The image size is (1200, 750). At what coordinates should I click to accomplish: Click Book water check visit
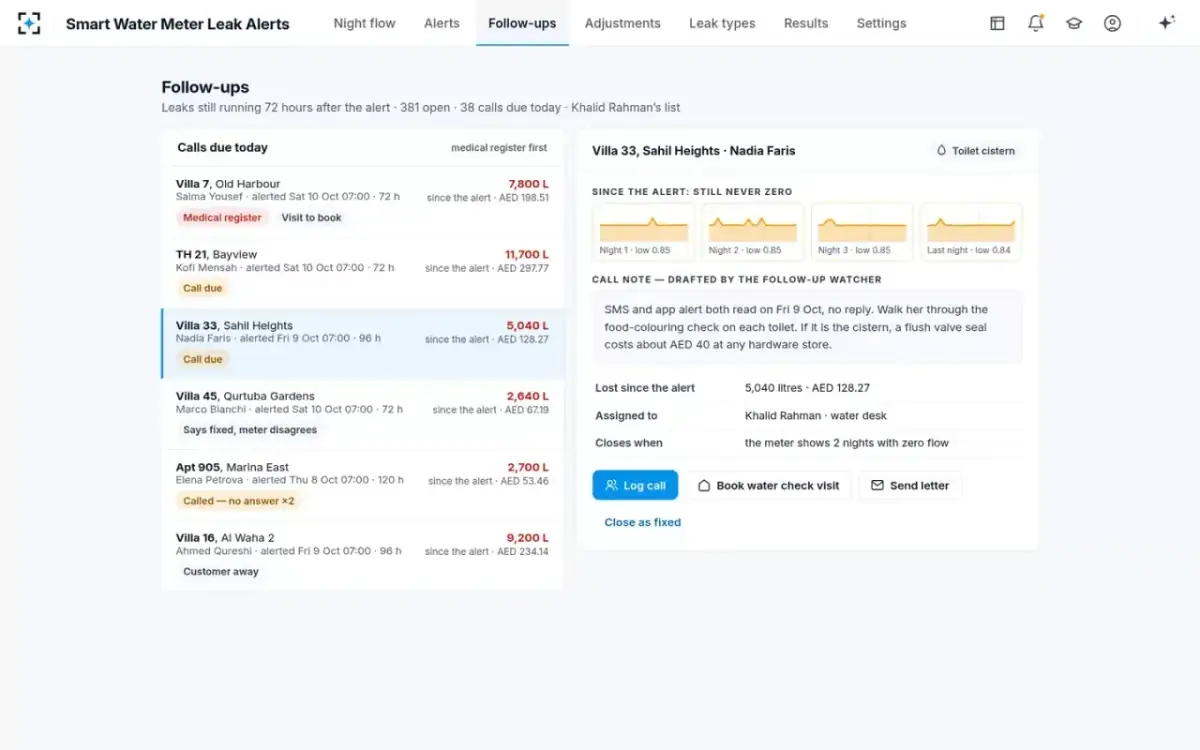point(768,485)
